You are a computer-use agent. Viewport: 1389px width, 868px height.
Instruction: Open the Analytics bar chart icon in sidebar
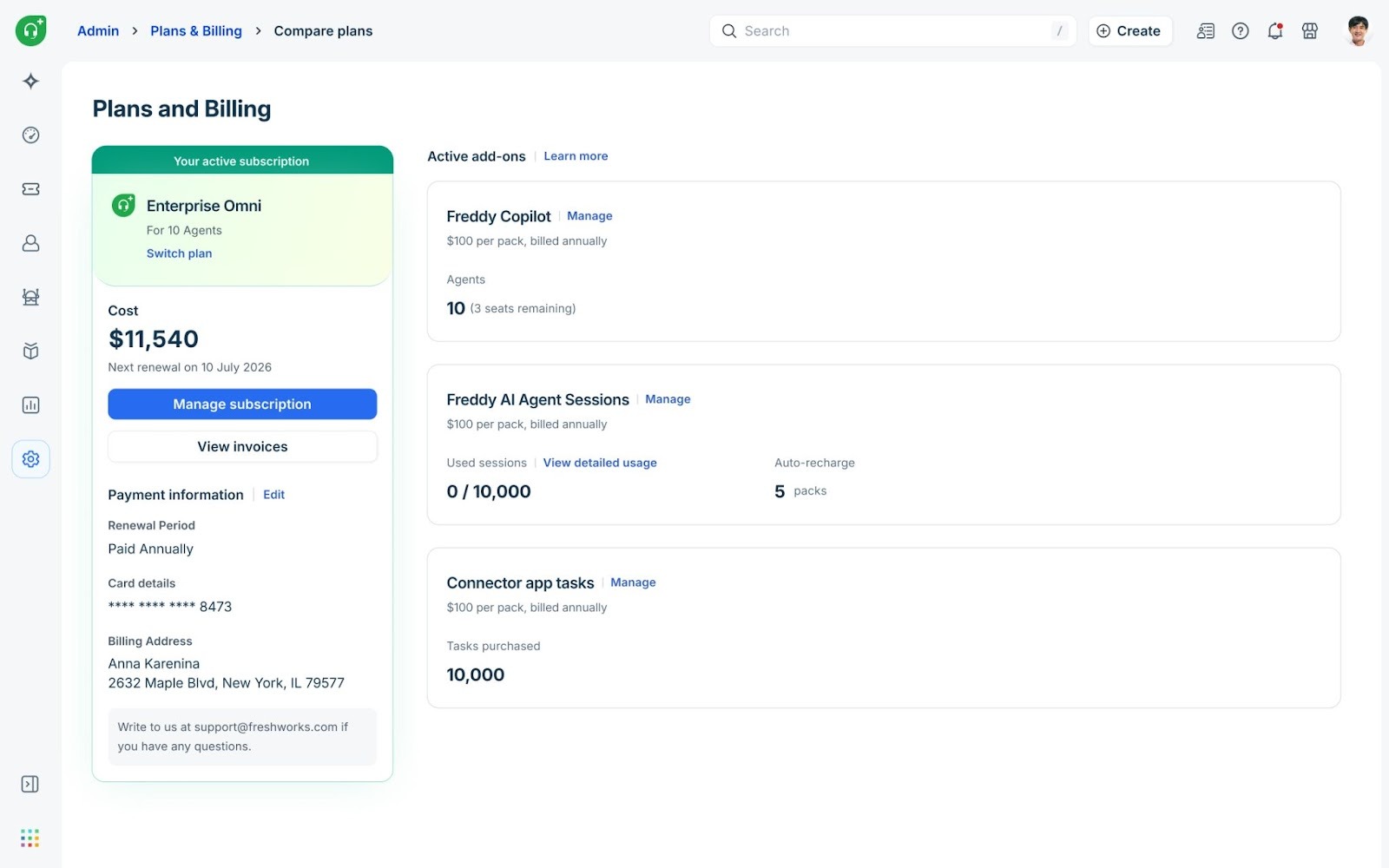point(30,404)
